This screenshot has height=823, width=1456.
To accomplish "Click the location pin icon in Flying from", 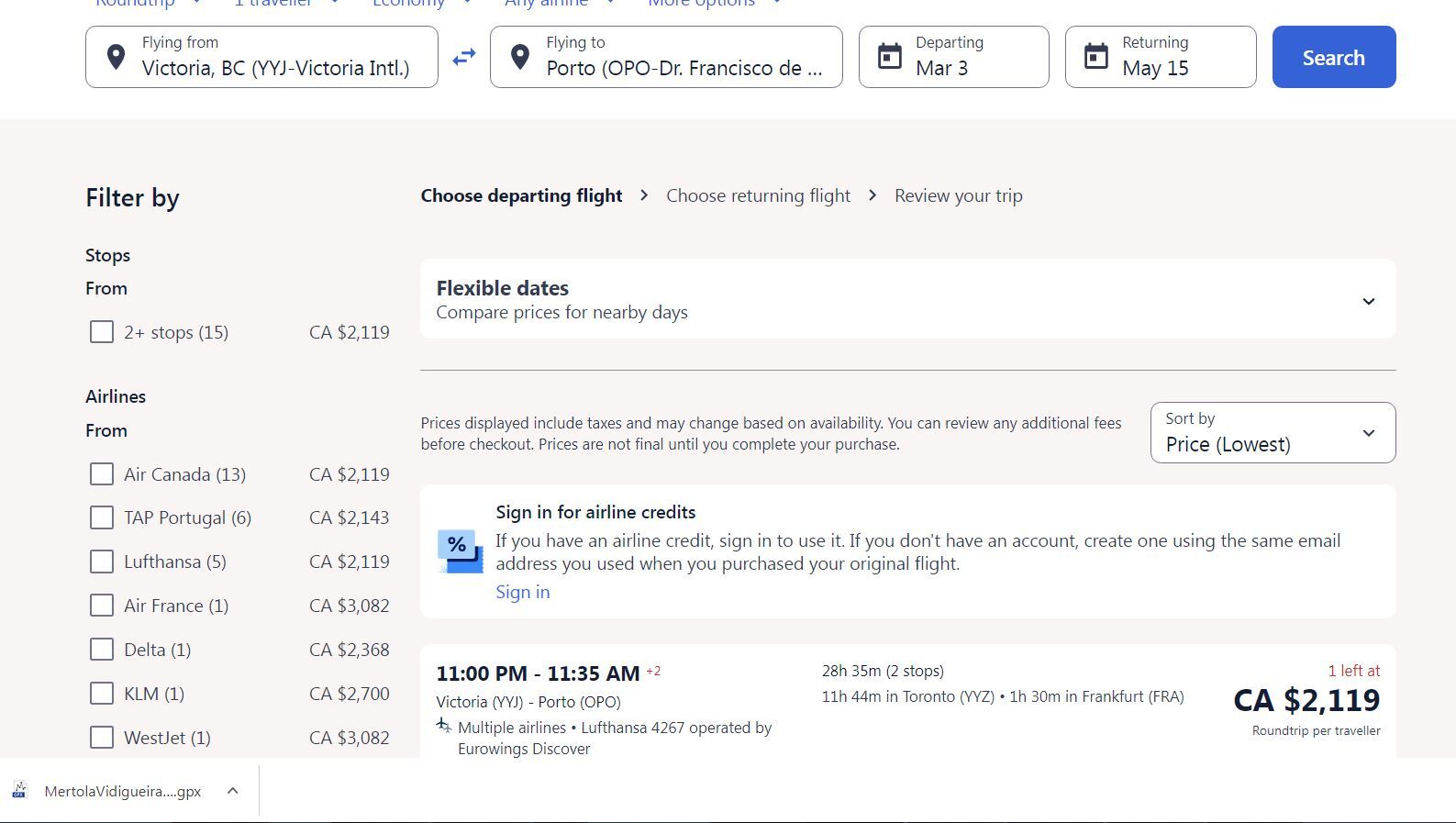I will pos(116,57).
